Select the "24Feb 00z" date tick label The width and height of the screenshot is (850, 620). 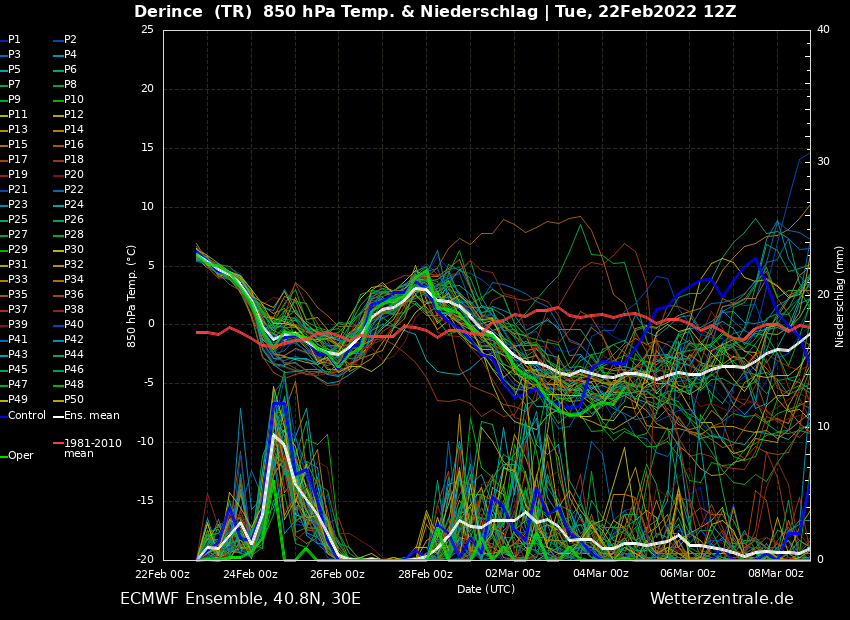[250, 574]
